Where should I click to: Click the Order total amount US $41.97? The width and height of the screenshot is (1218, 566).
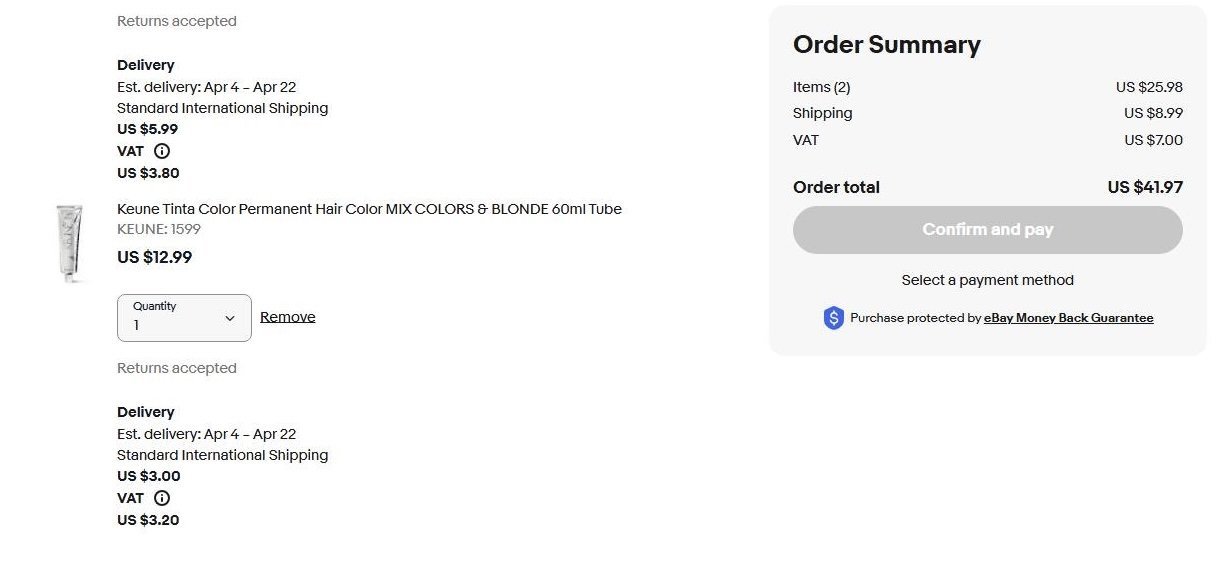coord(1145,187)
